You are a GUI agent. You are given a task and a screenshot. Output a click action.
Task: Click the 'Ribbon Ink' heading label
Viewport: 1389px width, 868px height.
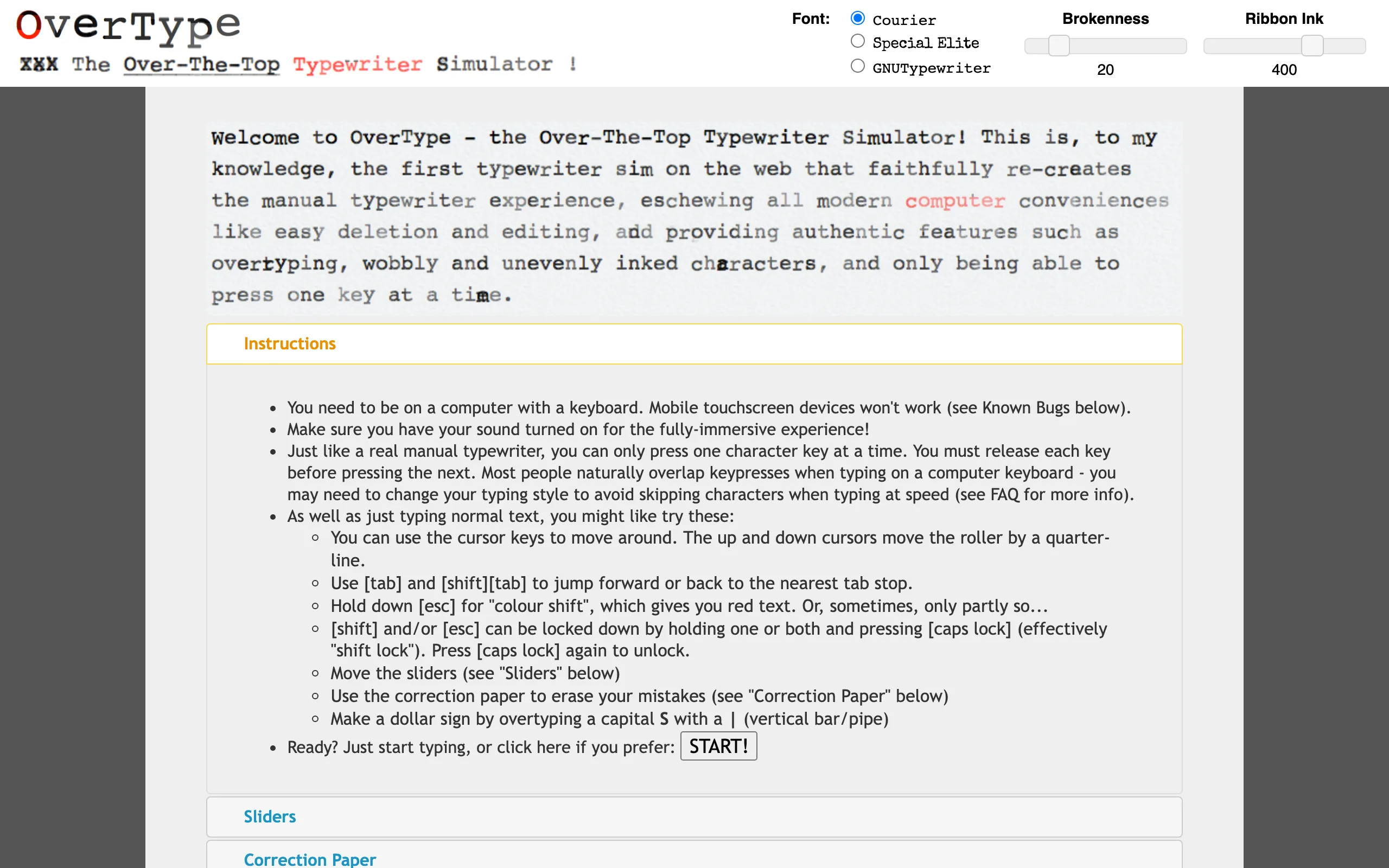[1284, 19]
